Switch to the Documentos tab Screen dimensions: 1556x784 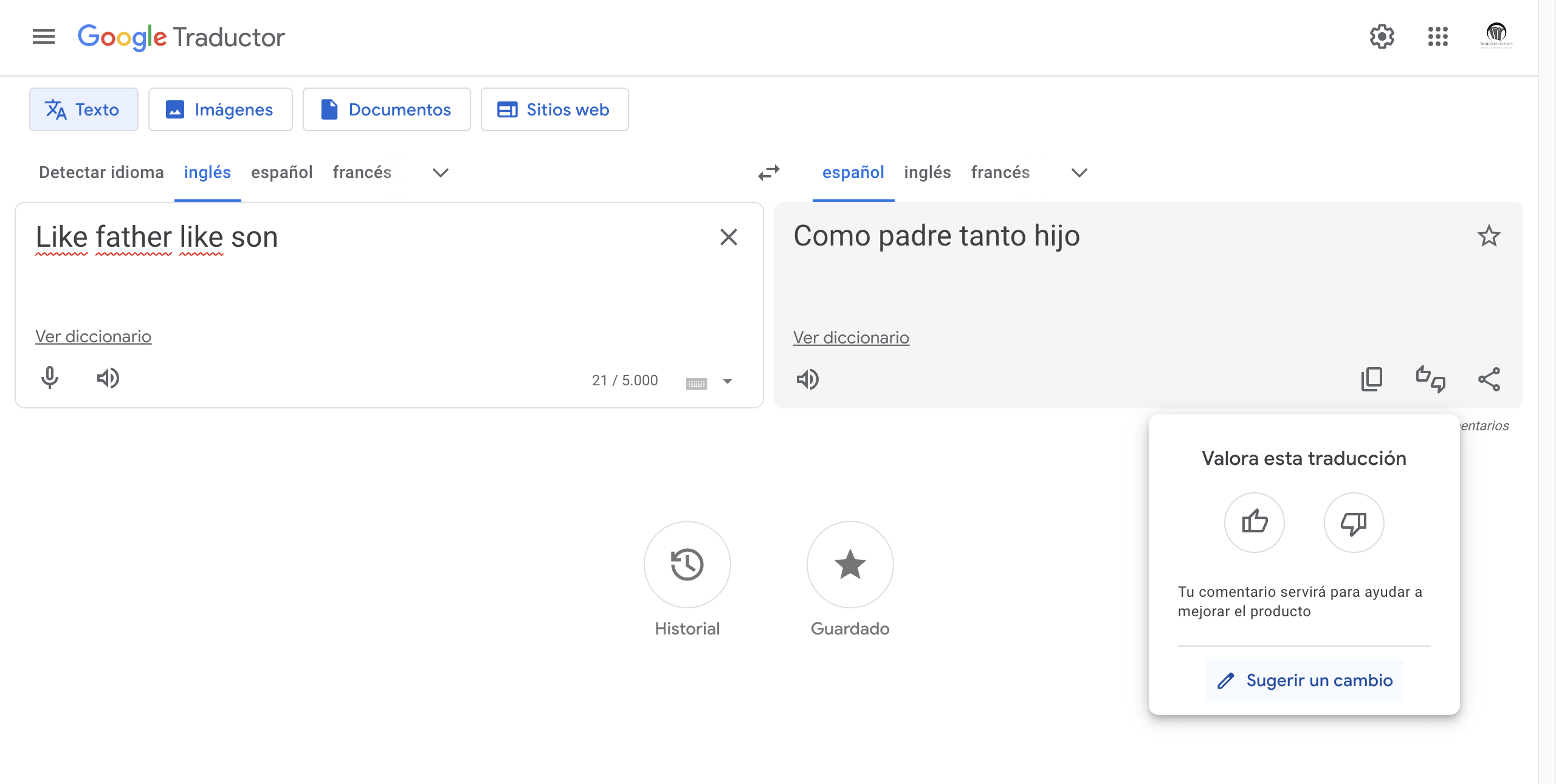(x=387, y=109)
